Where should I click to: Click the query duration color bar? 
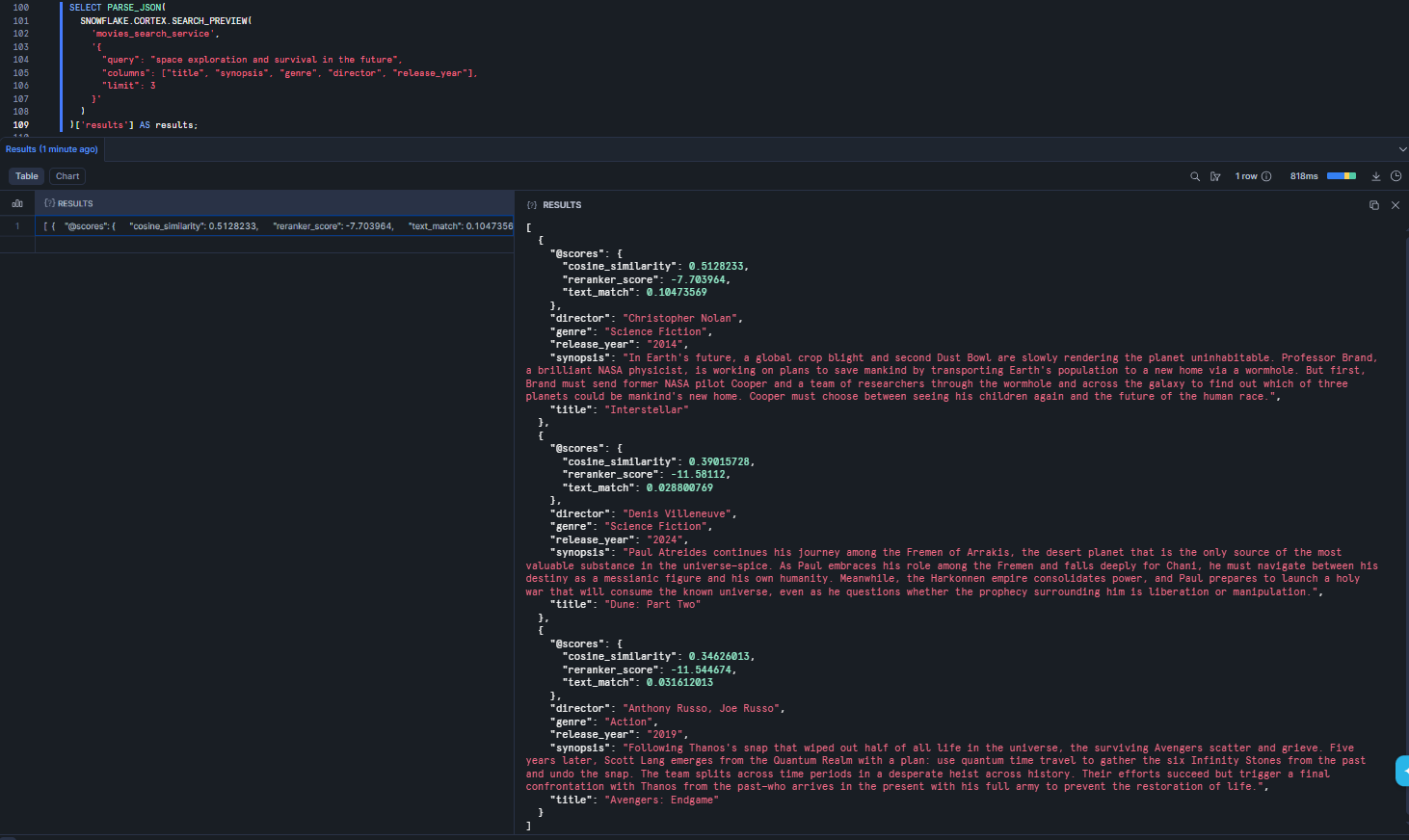(1342, 176)
